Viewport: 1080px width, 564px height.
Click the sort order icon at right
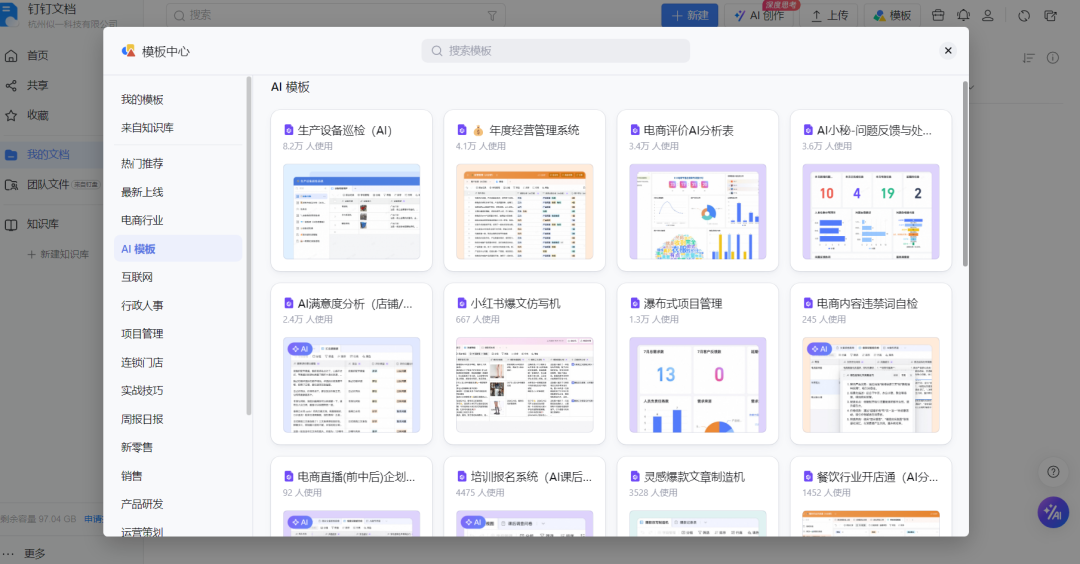tap(1028, 58)
